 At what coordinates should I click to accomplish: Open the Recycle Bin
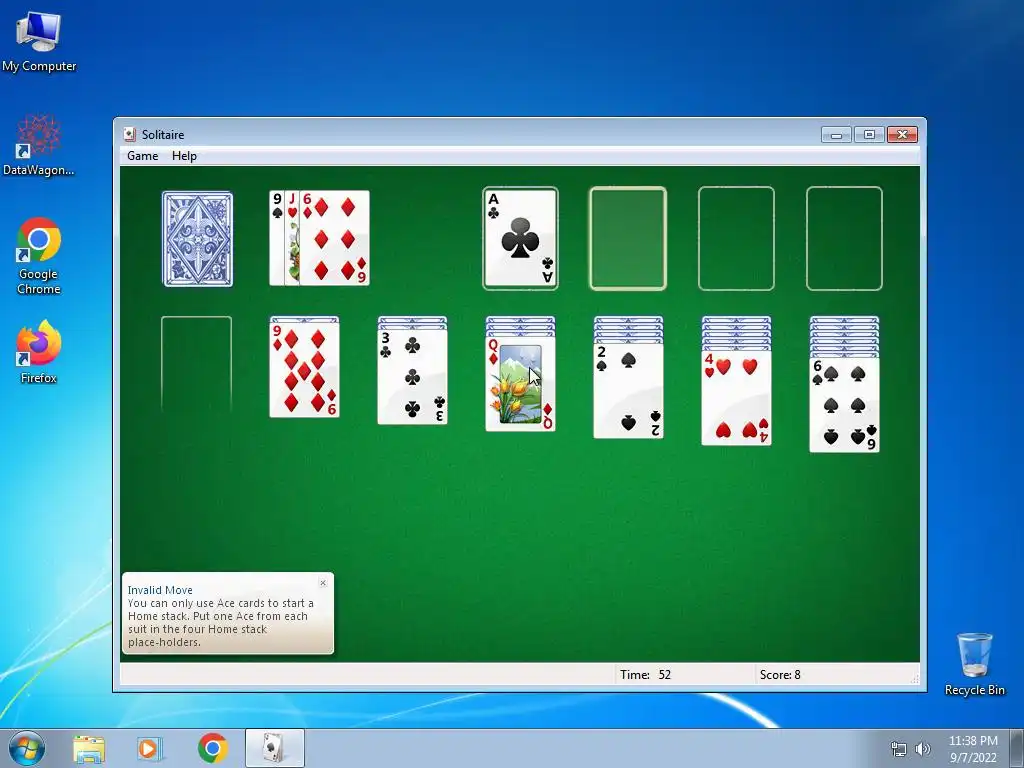point(975,664)
